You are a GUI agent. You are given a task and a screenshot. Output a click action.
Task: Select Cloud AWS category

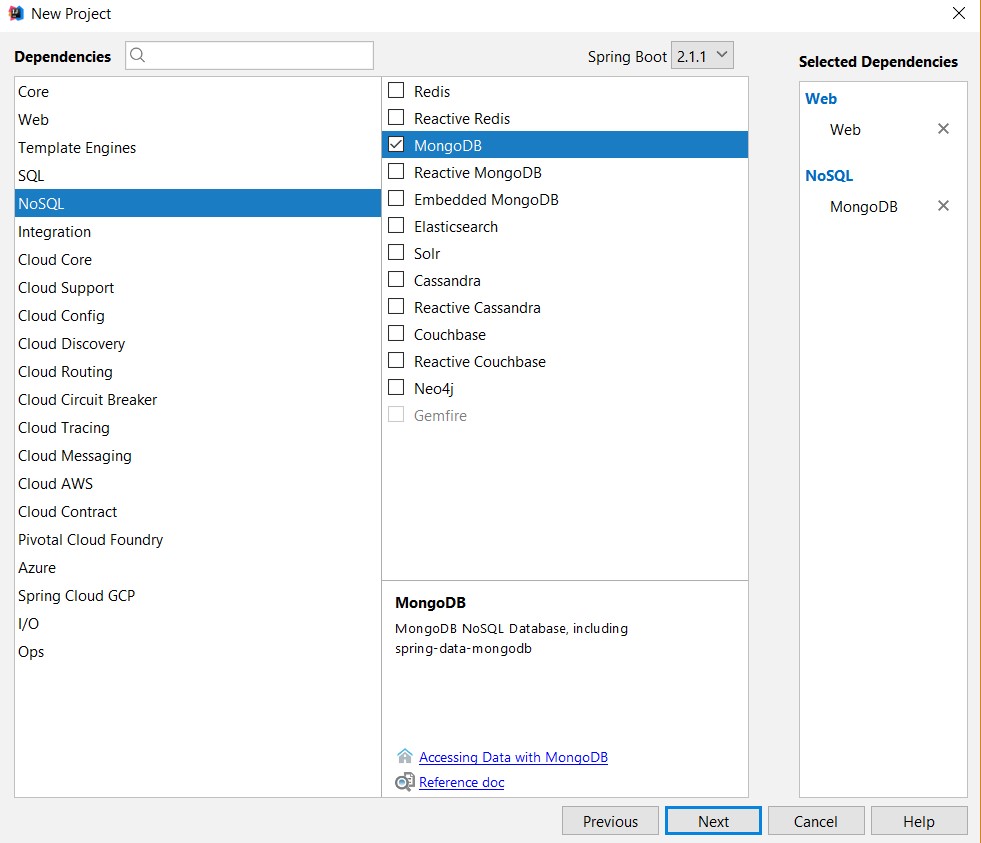pyautogui.click(x=198, y=484)
